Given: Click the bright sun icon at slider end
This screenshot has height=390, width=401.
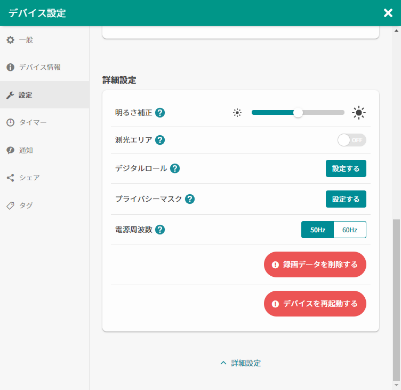Looking at the screenshot, I should pyautogui.click(x=359, y=113).
